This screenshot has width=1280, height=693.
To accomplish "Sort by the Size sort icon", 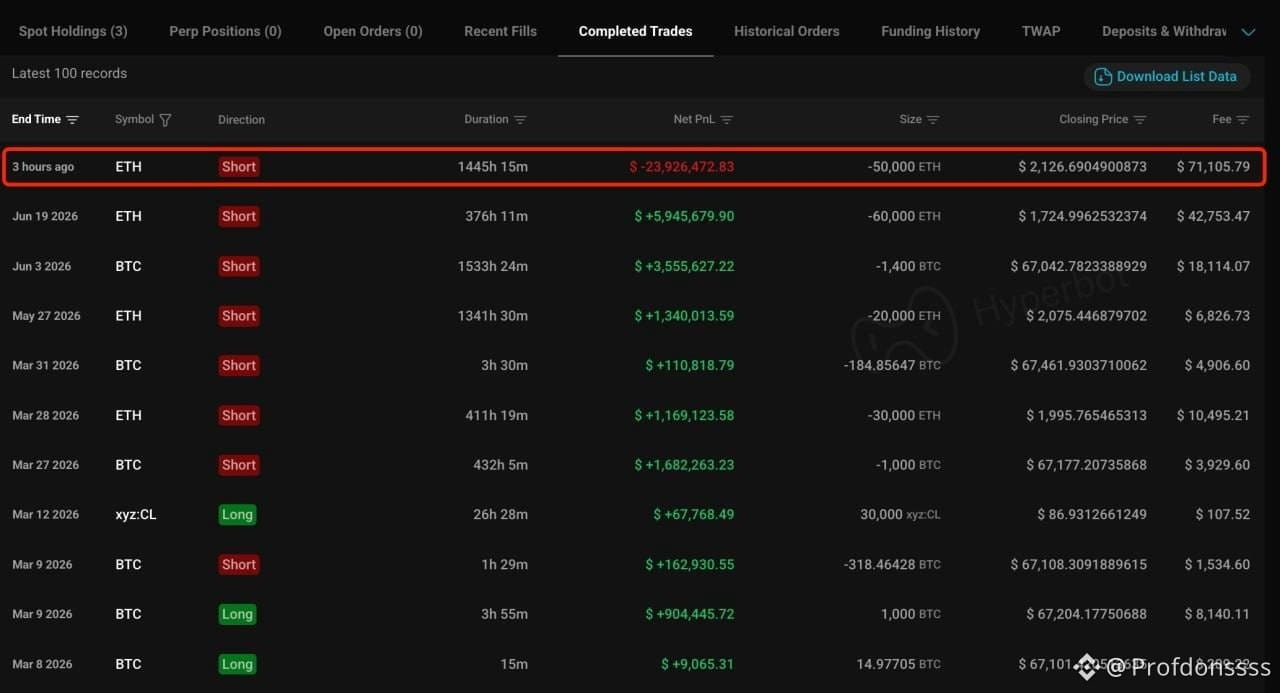I will tap(933, 120).
